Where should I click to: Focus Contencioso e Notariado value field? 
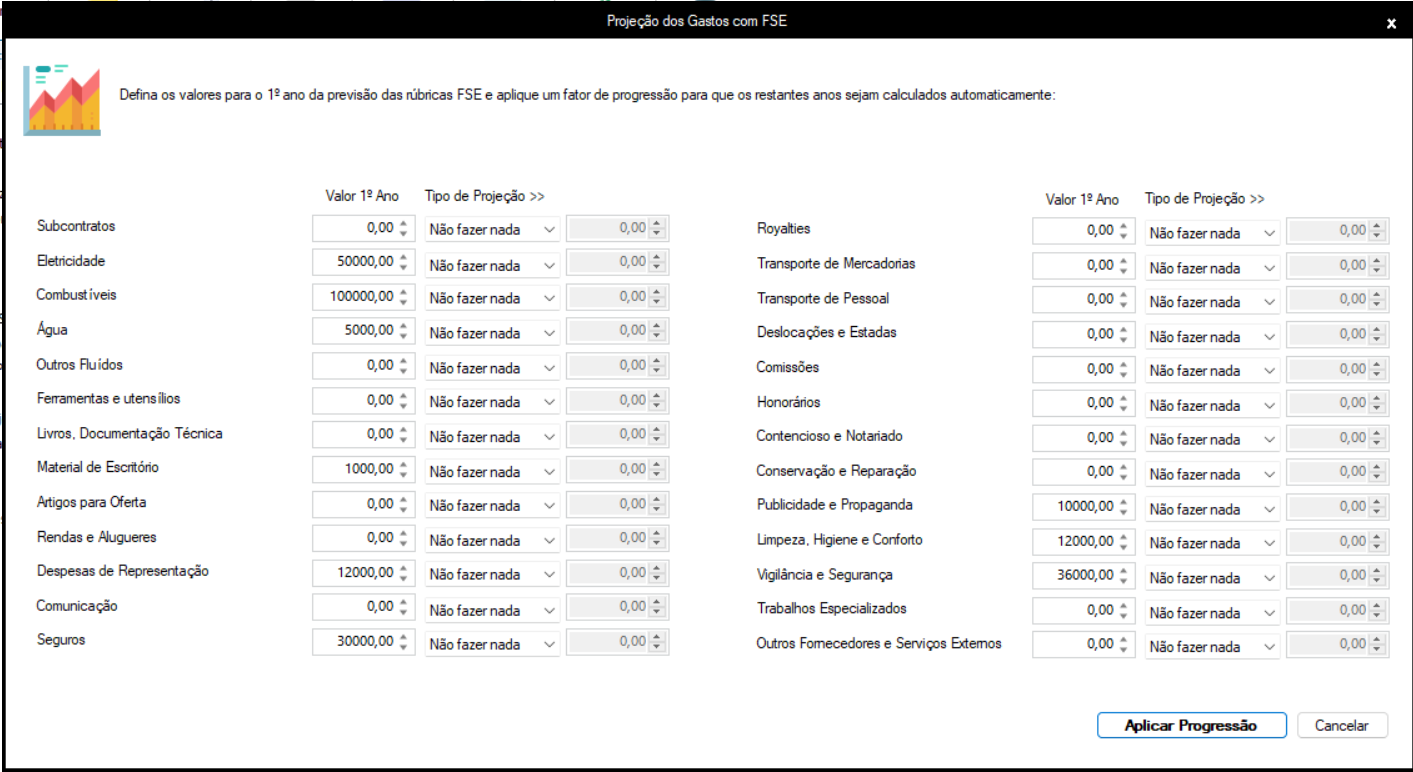pos(1083,438)
